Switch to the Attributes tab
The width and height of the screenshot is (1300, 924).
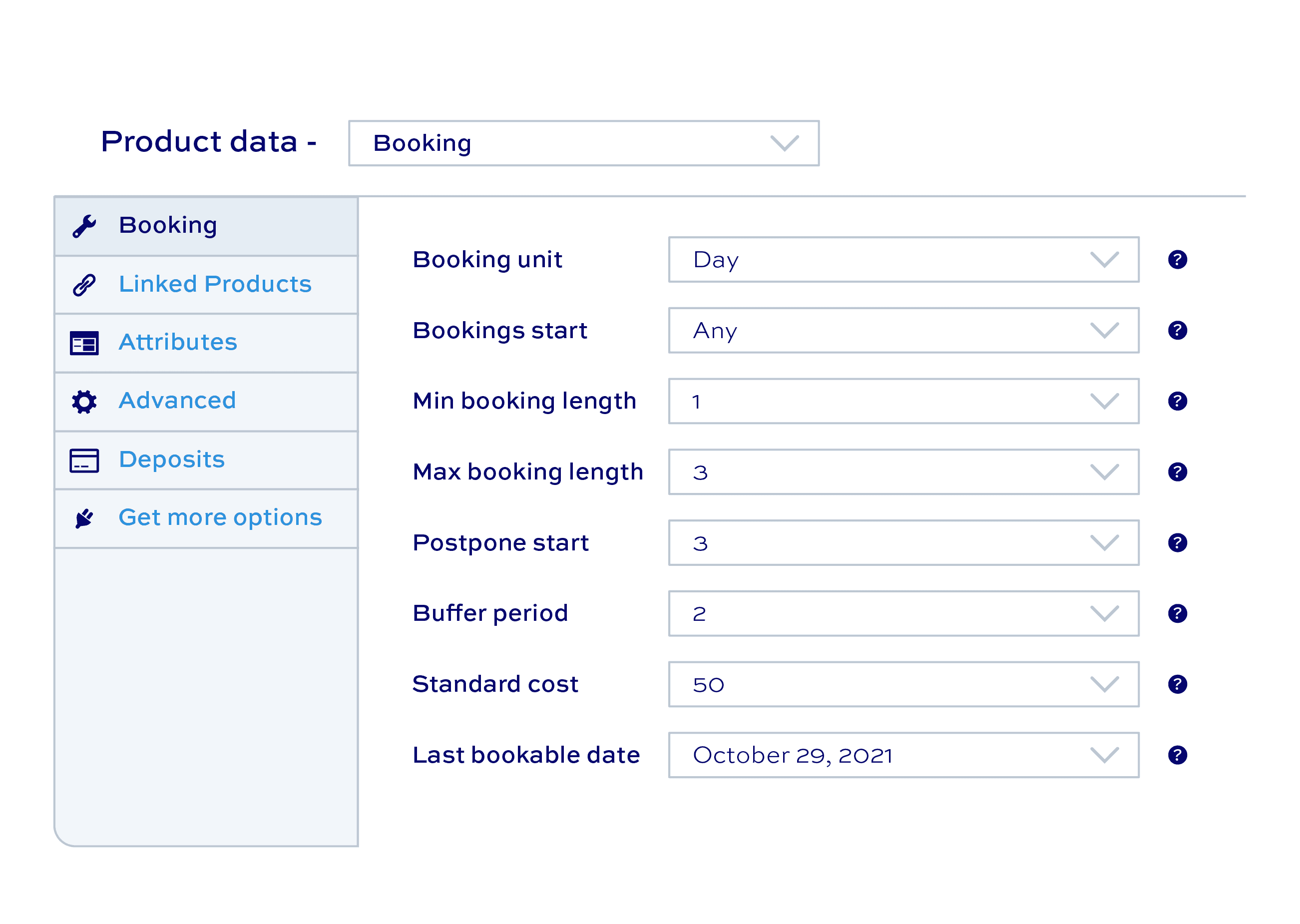pos(206,343)
